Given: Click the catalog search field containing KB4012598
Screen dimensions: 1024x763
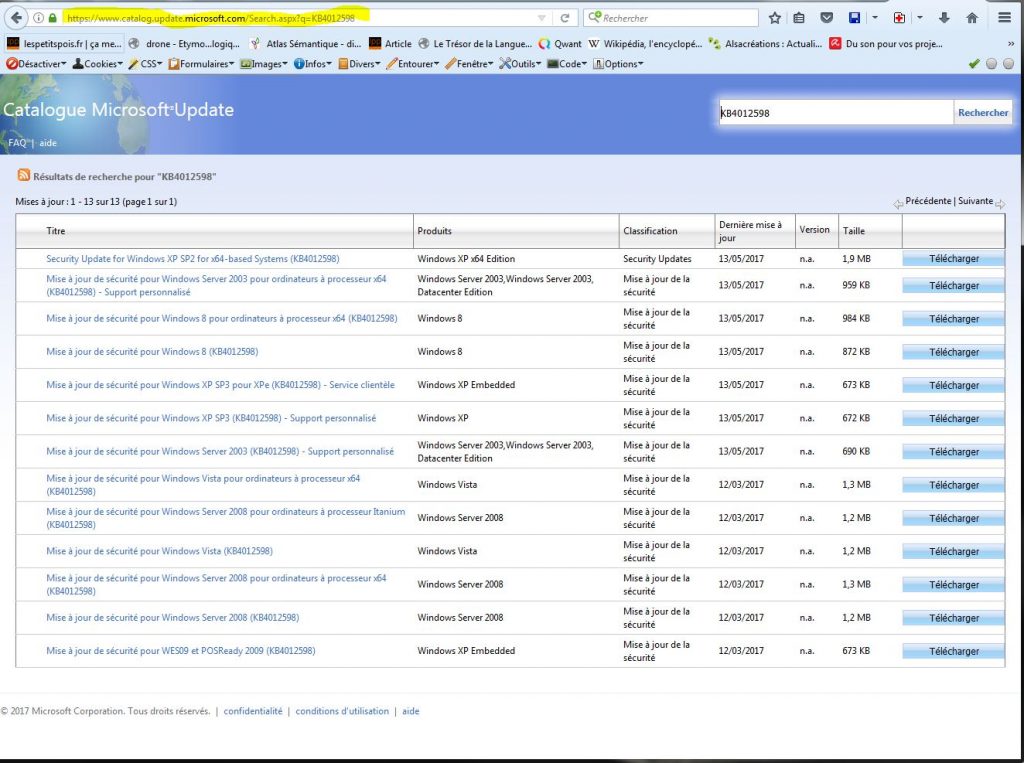Looking at the screenshot, I should [834, 113].
